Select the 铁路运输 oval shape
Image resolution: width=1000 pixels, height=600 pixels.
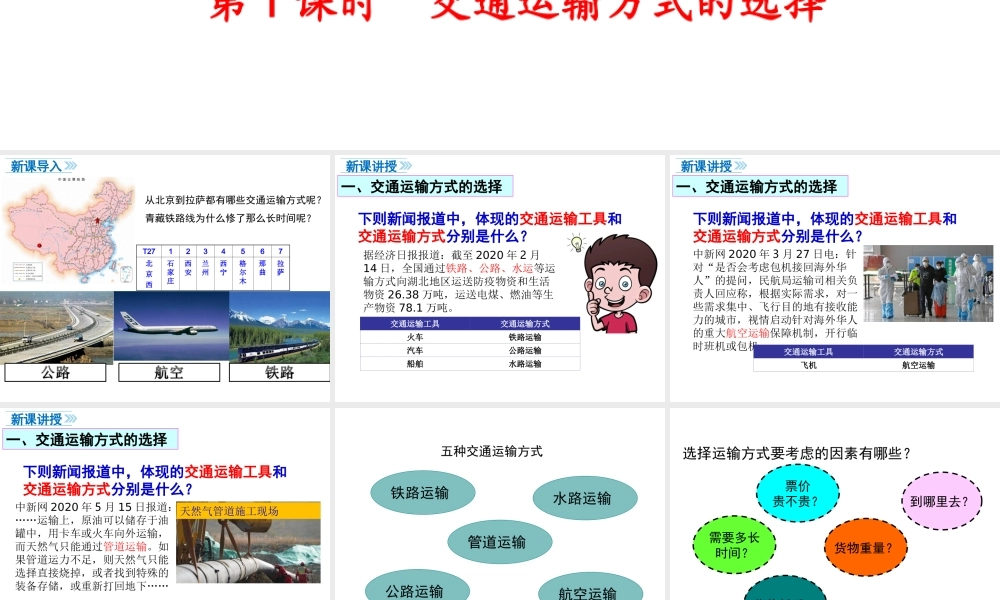click(x=423, y=493)
